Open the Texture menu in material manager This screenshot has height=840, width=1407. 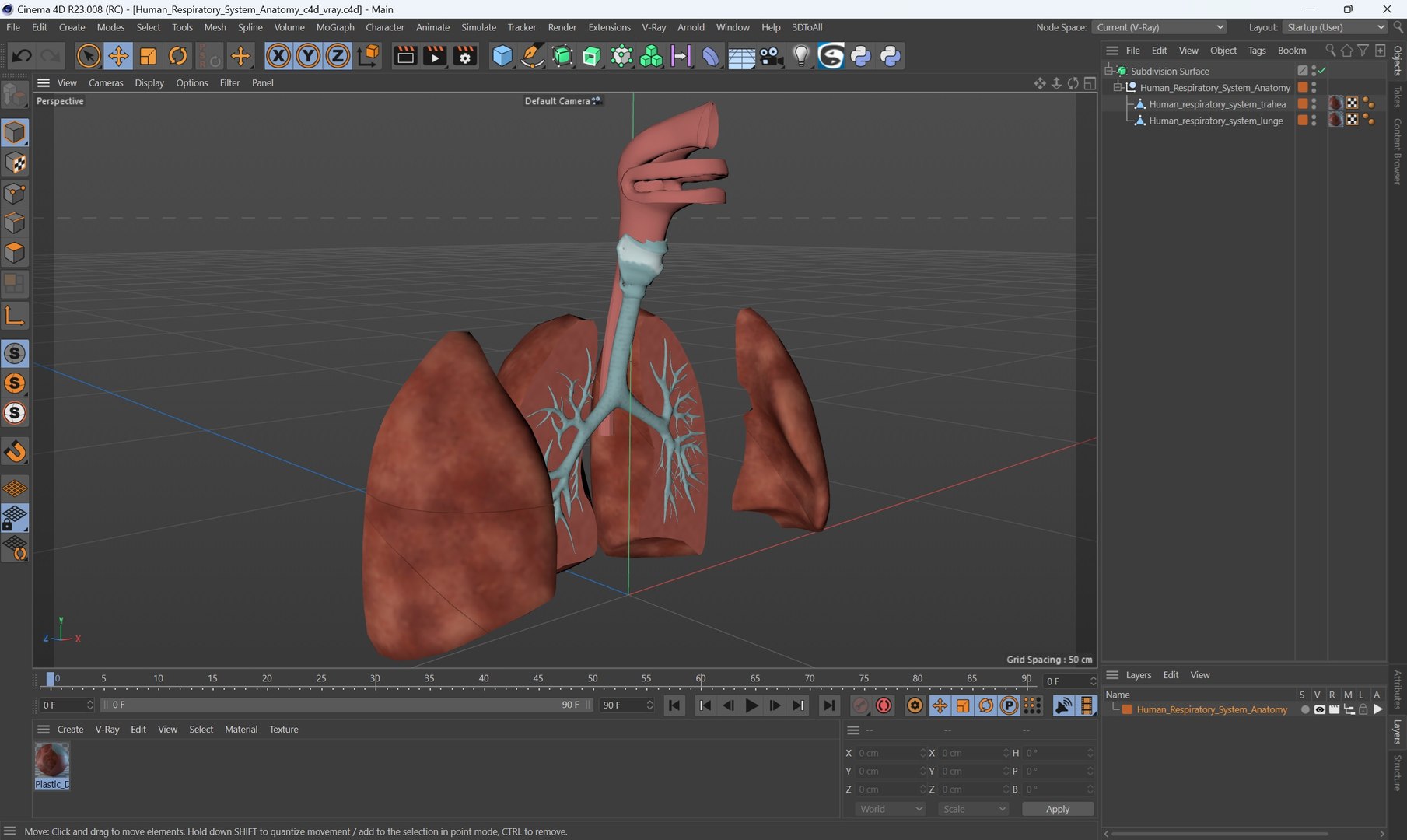283,730
